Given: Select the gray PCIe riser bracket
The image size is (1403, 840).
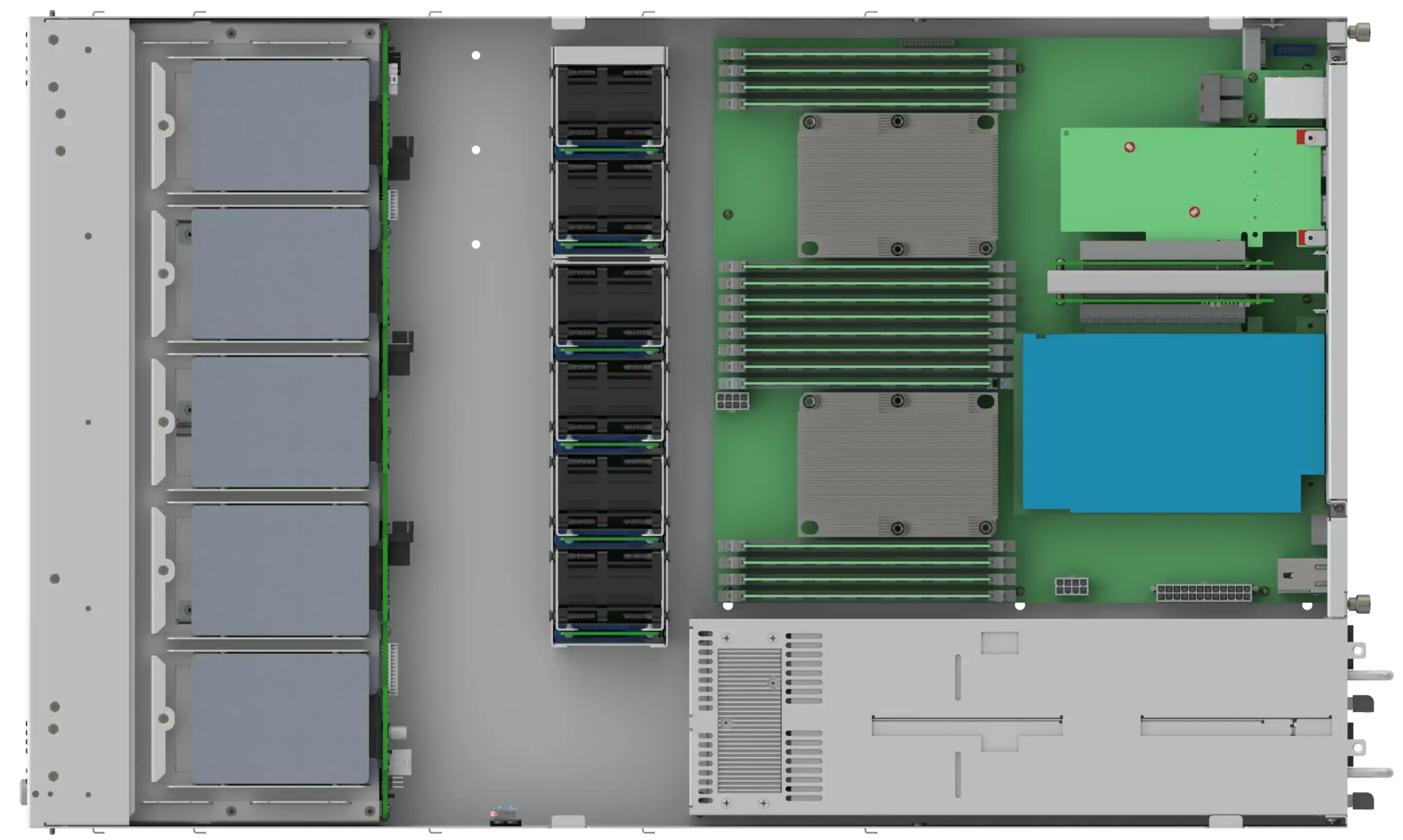Looking at the screenshot, I should (x=1186, y=281).
